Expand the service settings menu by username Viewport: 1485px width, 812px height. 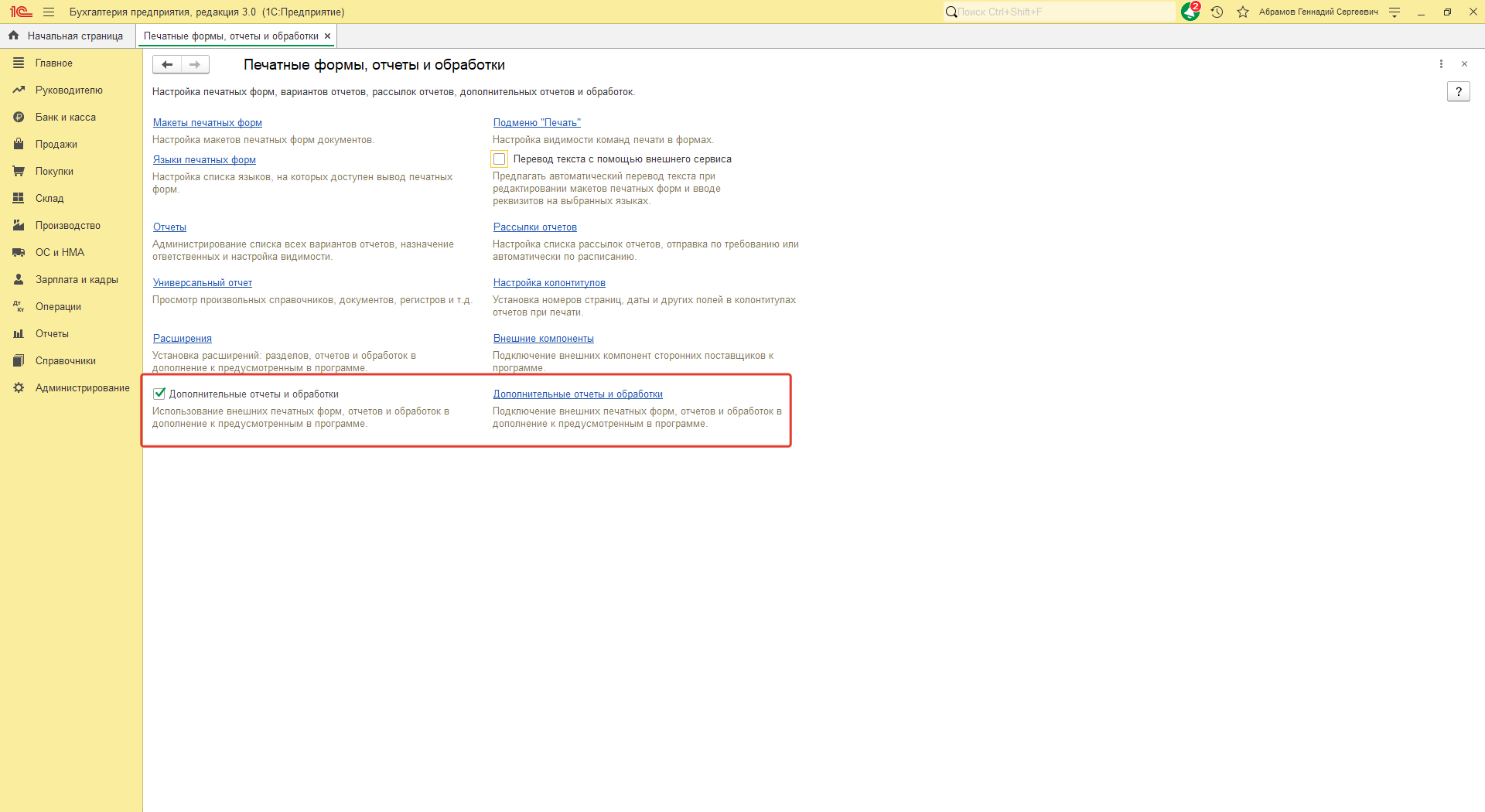coord(1395,12)
